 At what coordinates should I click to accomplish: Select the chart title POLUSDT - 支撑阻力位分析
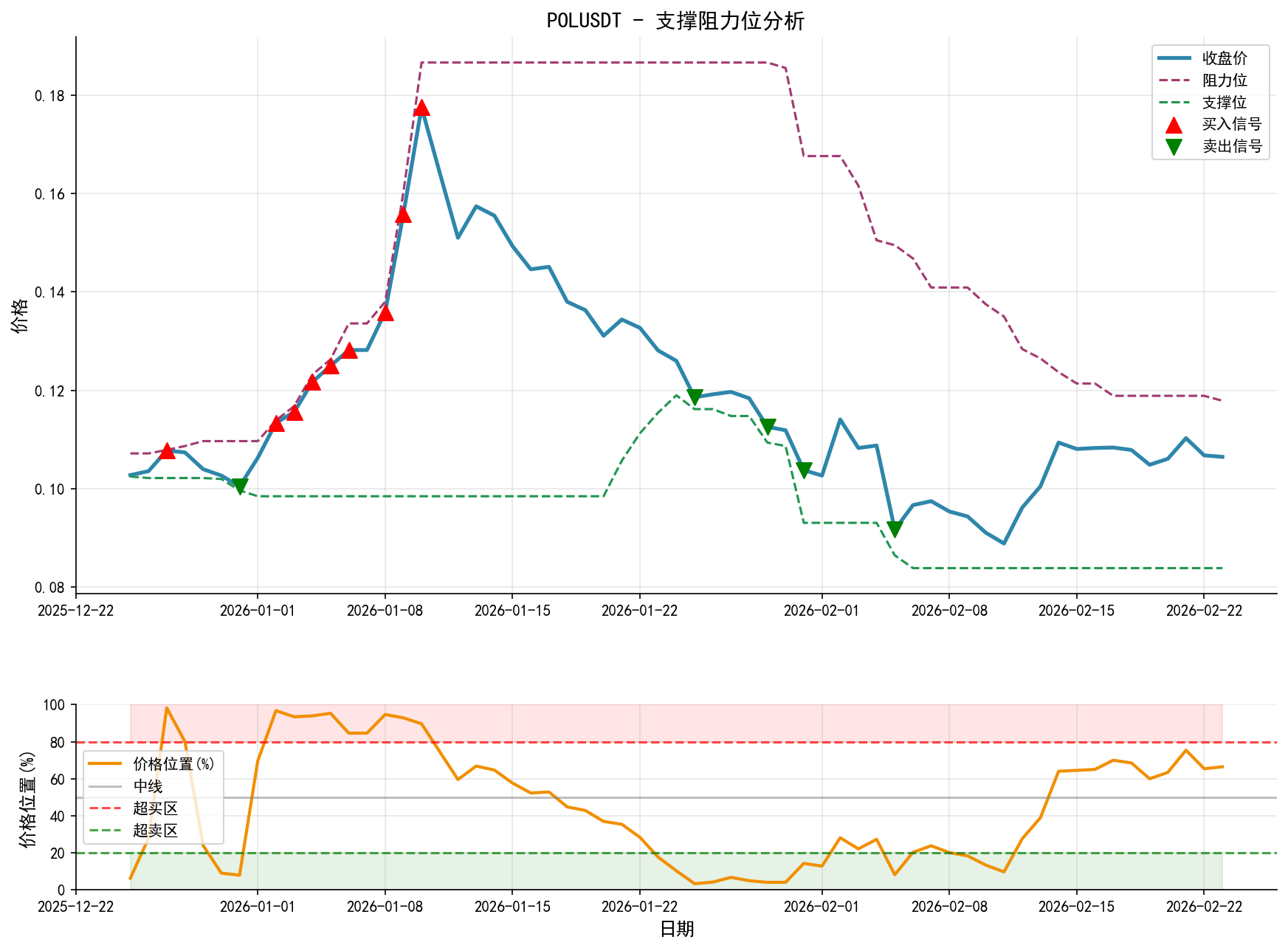(675, 22)
